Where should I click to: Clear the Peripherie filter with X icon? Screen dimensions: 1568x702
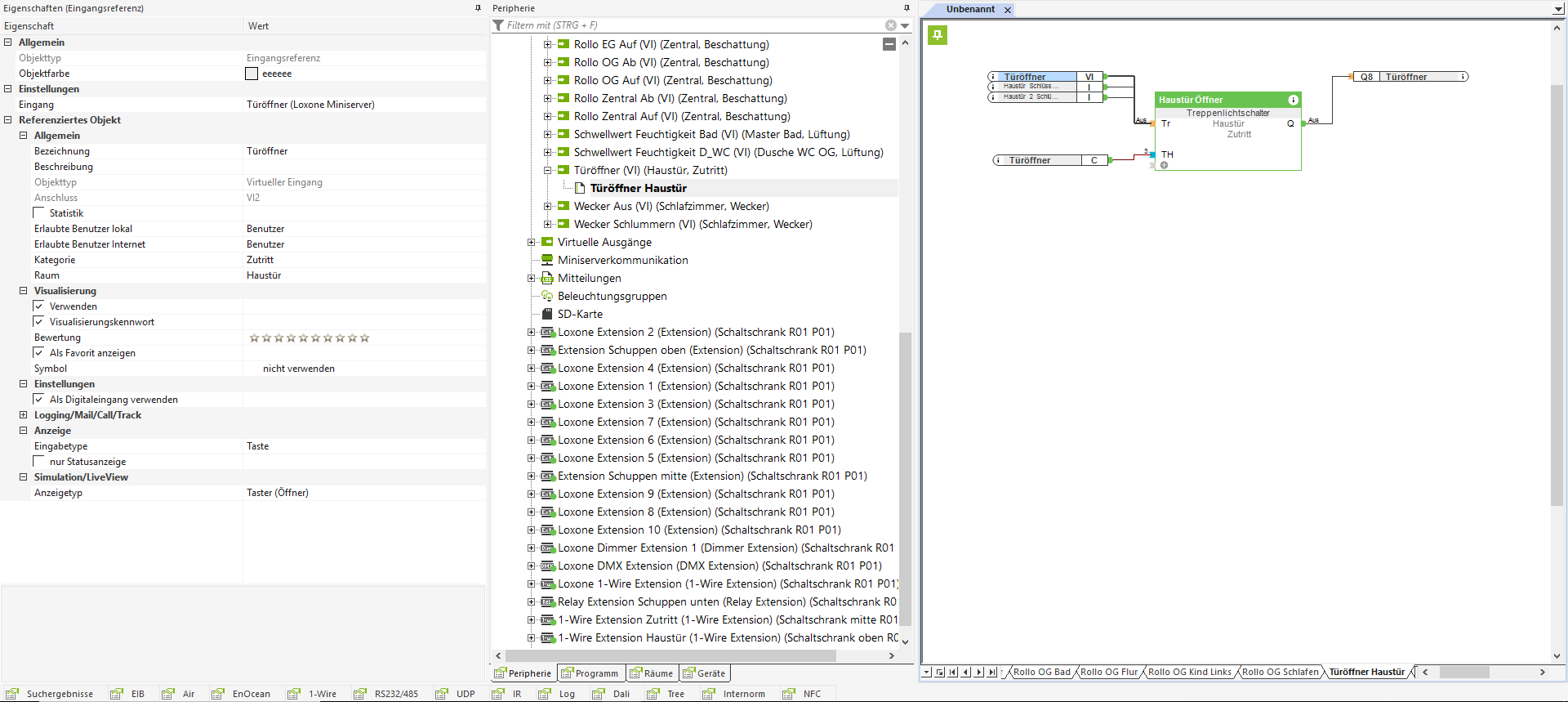891,25
